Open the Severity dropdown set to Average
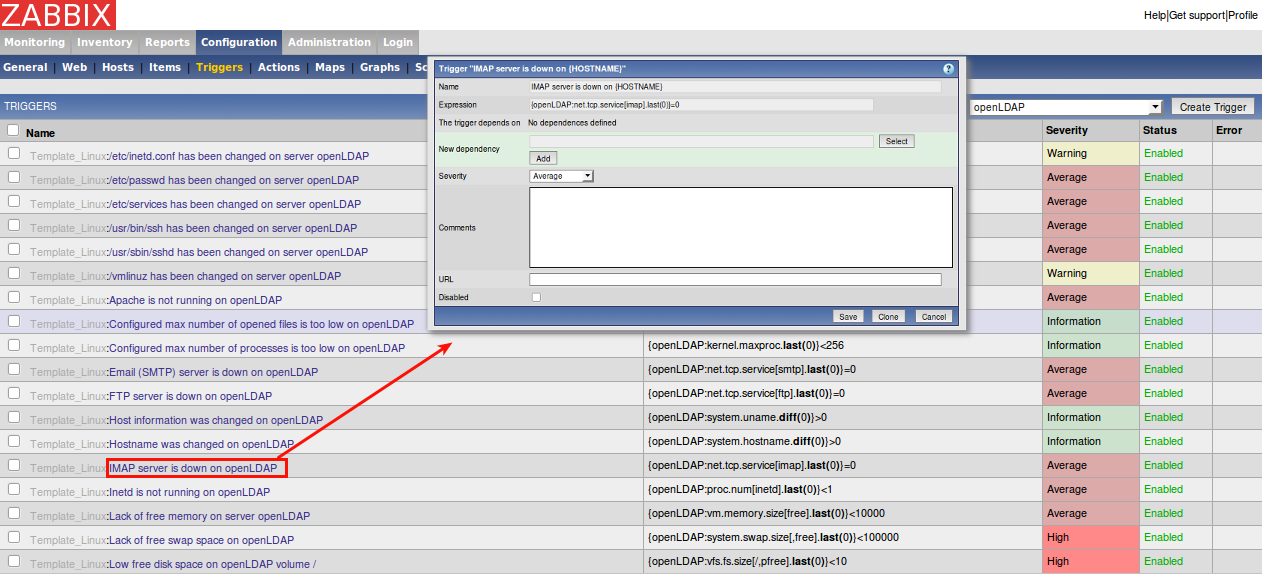 tap(561, 176)
